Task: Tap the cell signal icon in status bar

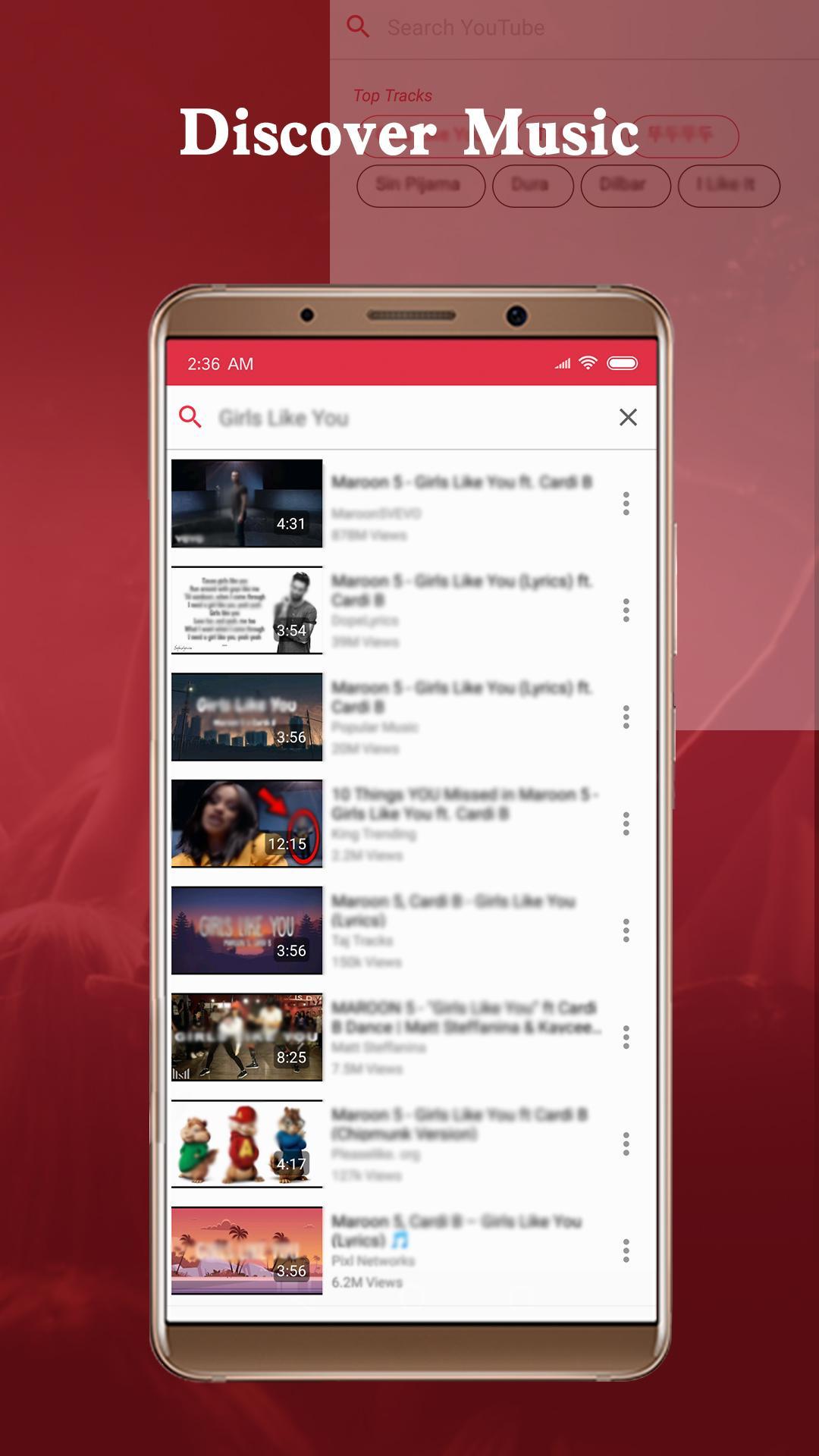Action: [x=563, y=364]
